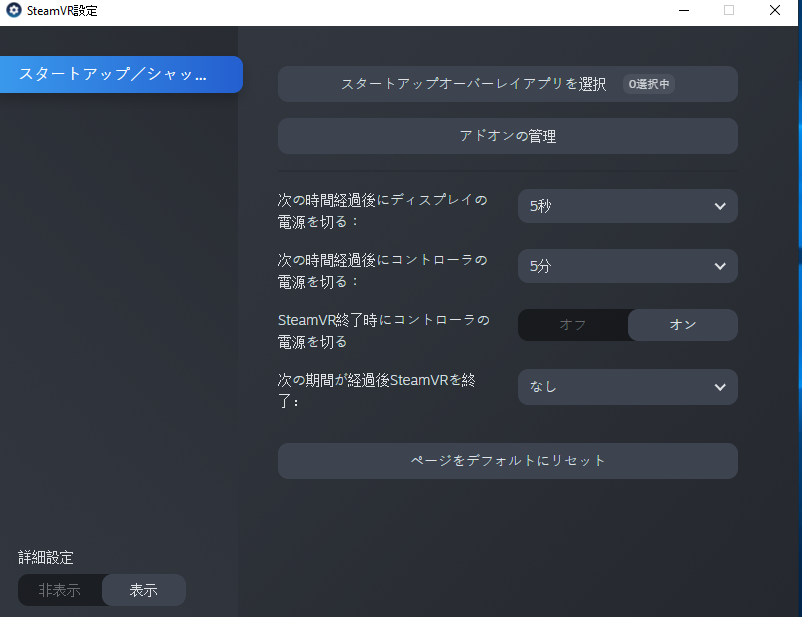Click the 次の時間経過後にコントローラの電源を切る label
This screenshot has height=617, width=802.
tap(383, 271)
